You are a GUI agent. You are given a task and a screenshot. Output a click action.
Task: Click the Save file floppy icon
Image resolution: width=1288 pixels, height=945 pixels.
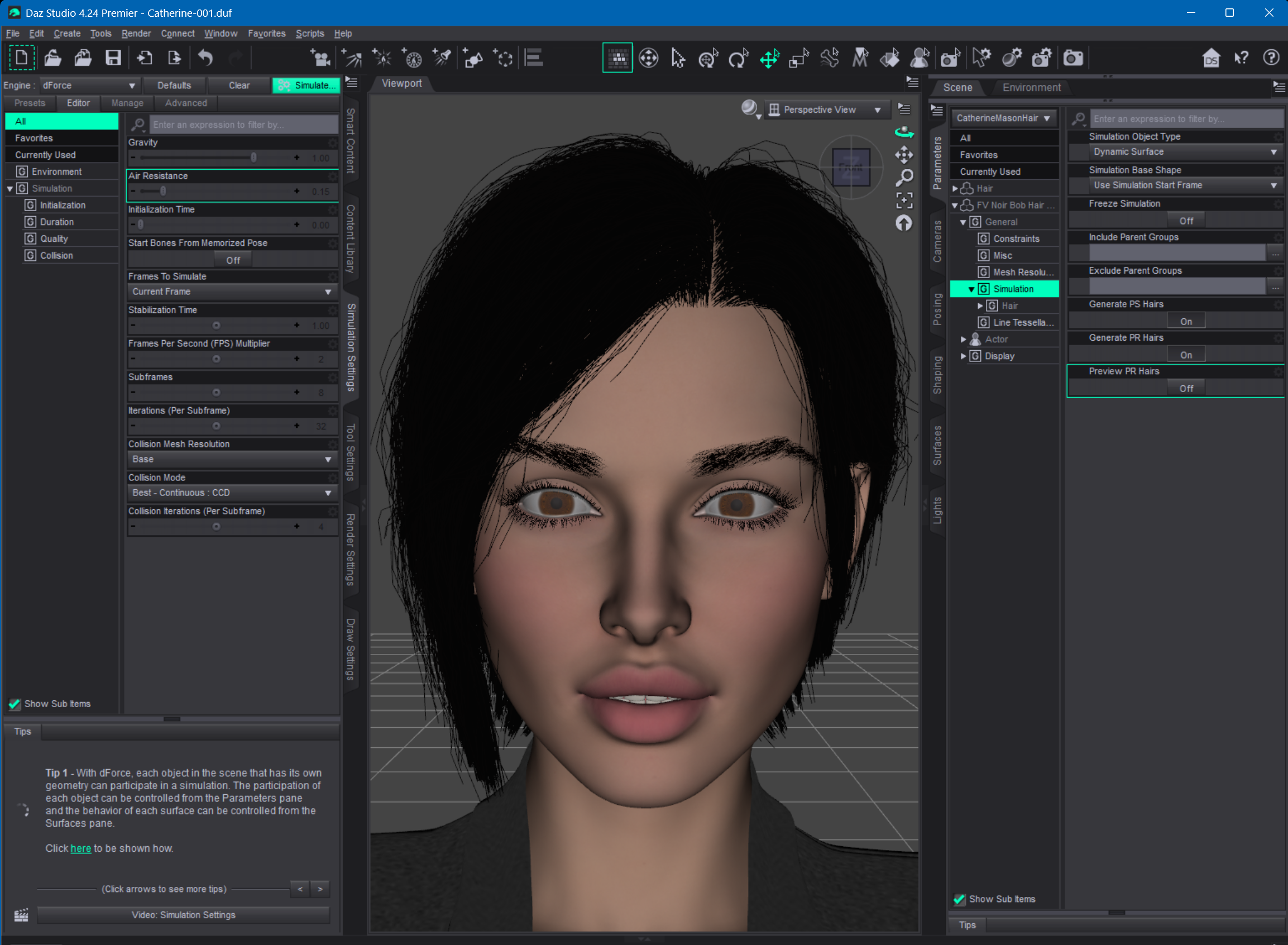point(113,58)
